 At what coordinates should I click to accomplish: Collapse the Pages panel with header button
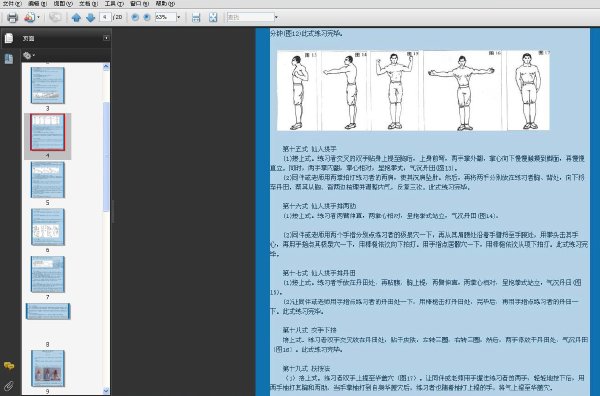tap(106, 38)
